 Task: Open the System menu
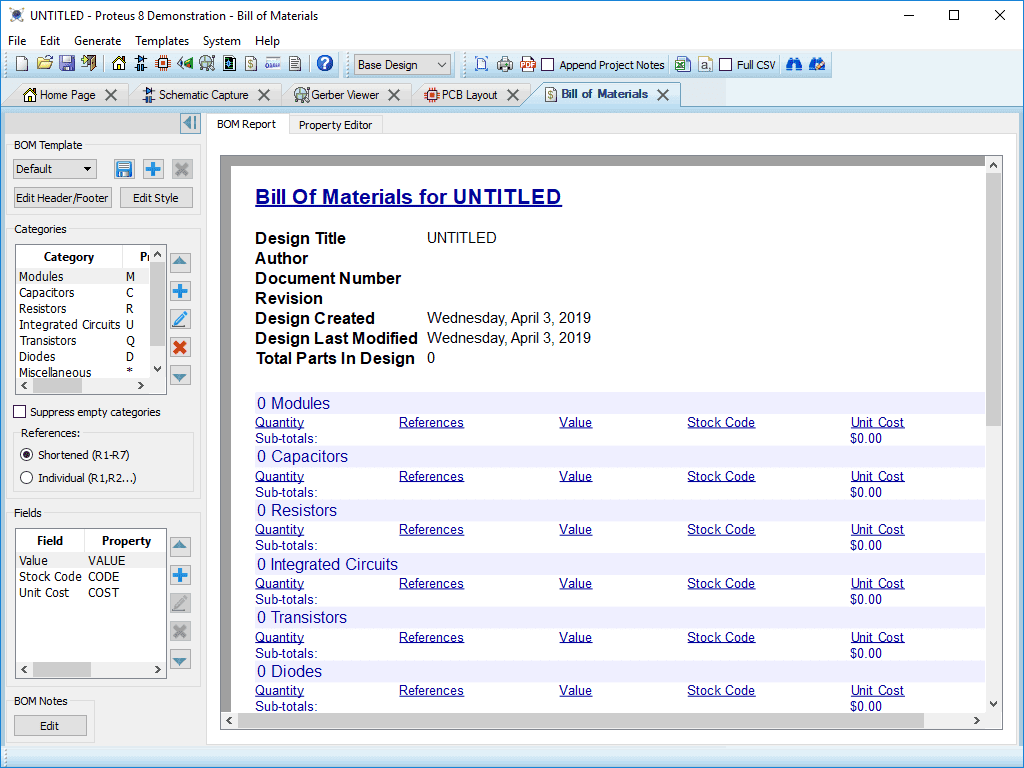pyautogui.click(x=221, y=40)
